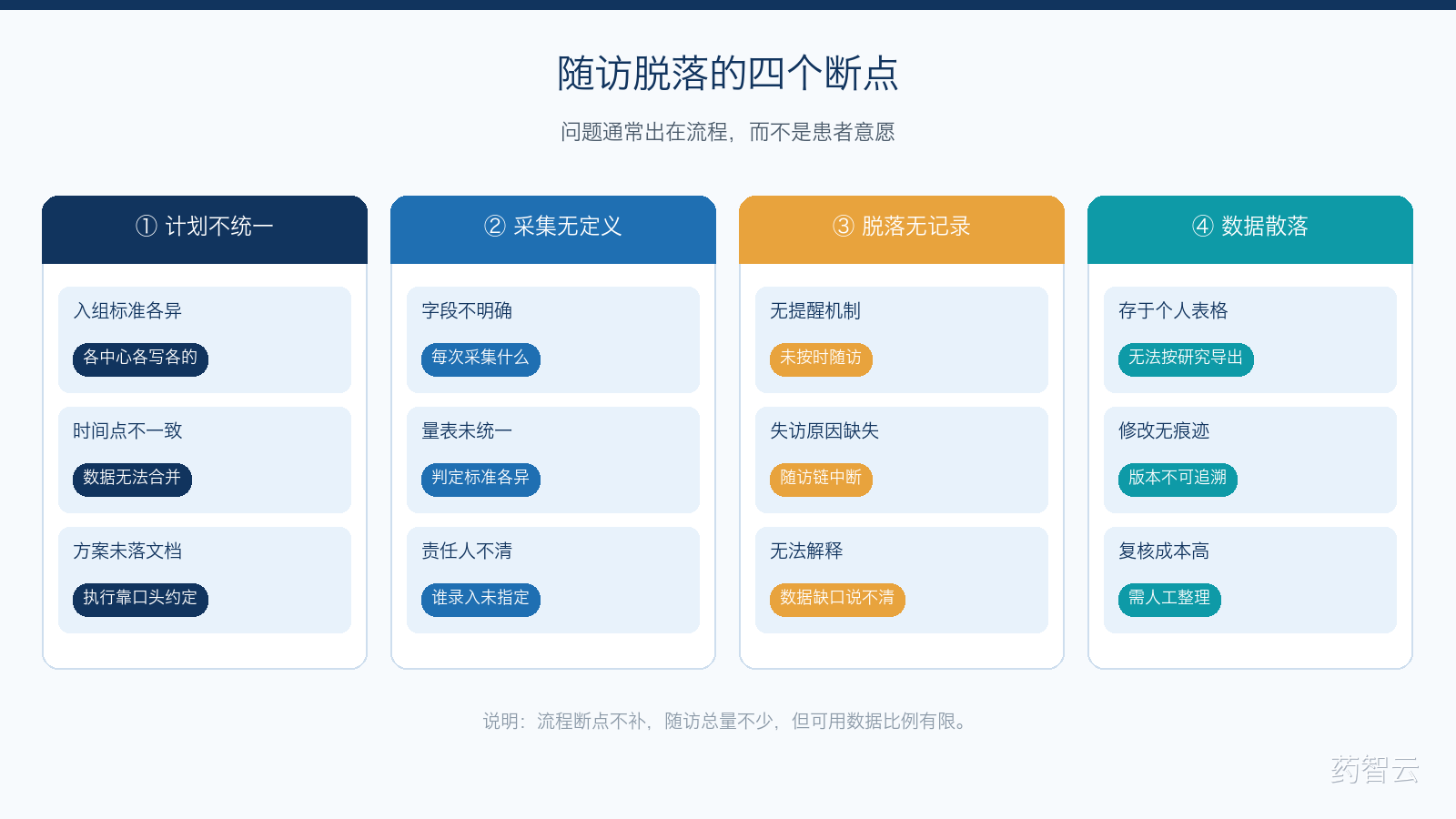
Task: Select the text 时间点不一致
Action: coord(127,430)
